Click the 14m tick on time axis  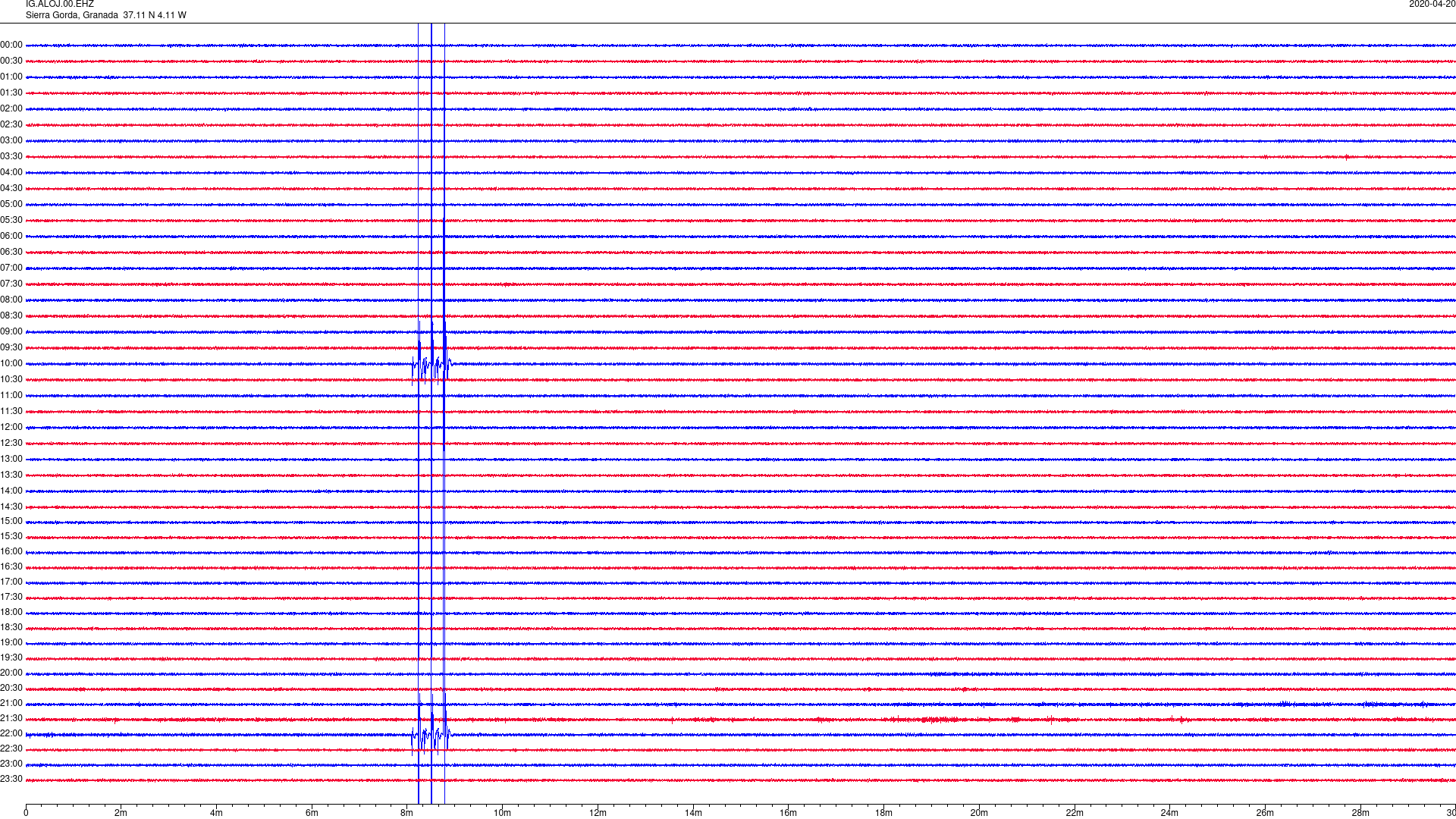pos(693,813)
